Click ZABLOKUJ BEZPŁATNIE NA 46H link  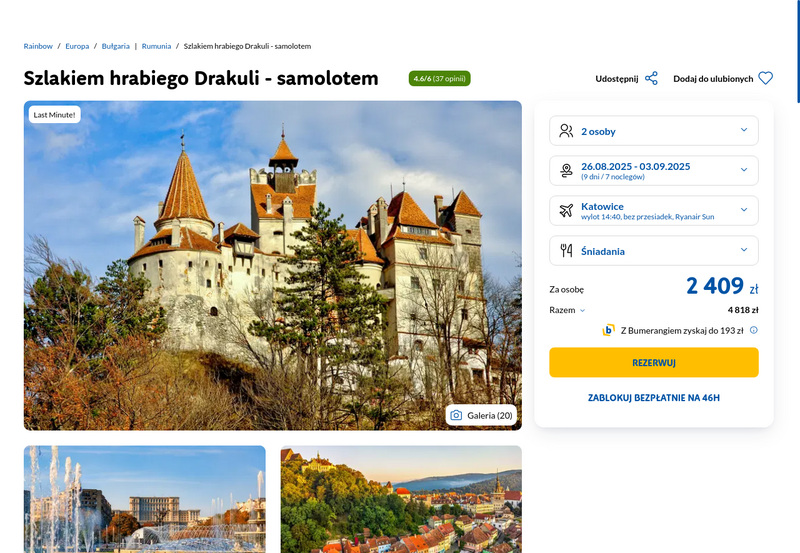[654, 397]
